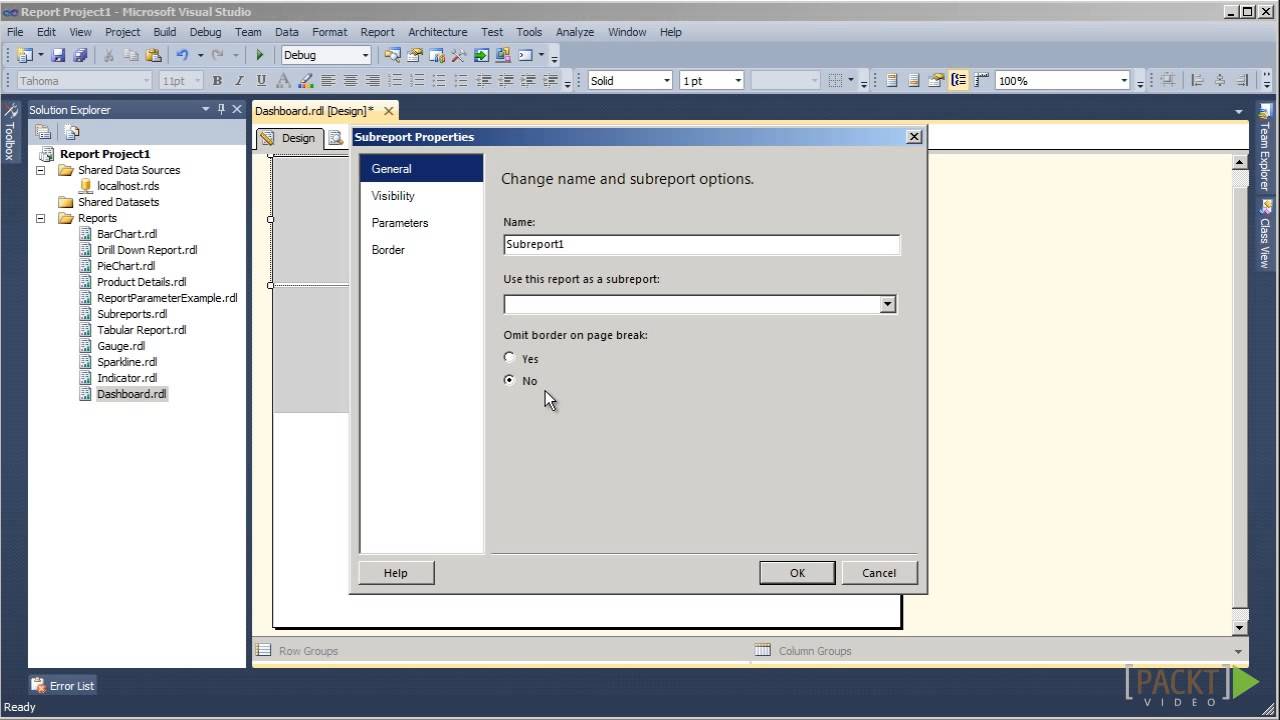This screenshot has height=720, width=1280.
Task: Align text left in the format toolbar
Action: [x=328, y=81]
